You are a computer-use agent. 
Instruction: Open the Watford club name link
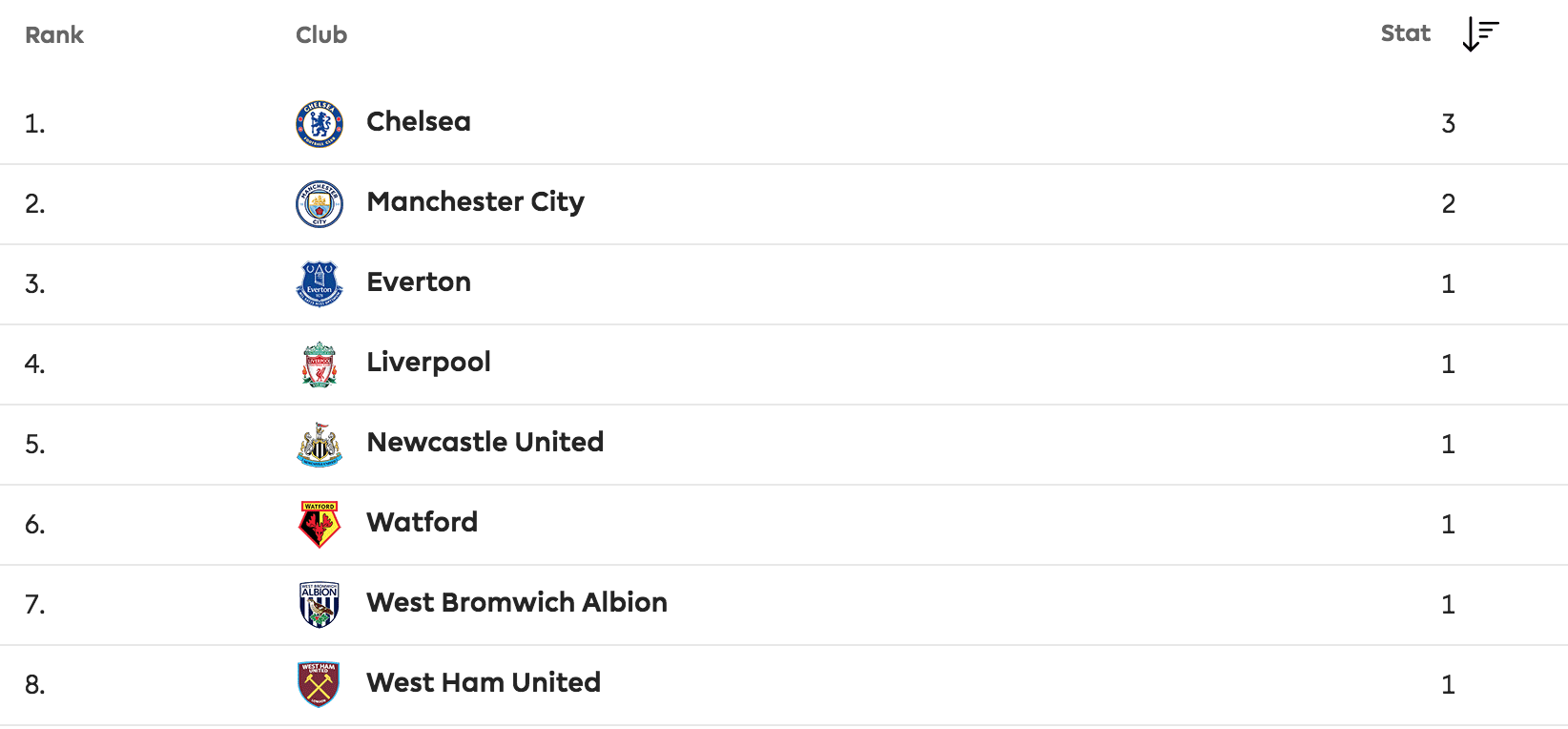(422, 523)
